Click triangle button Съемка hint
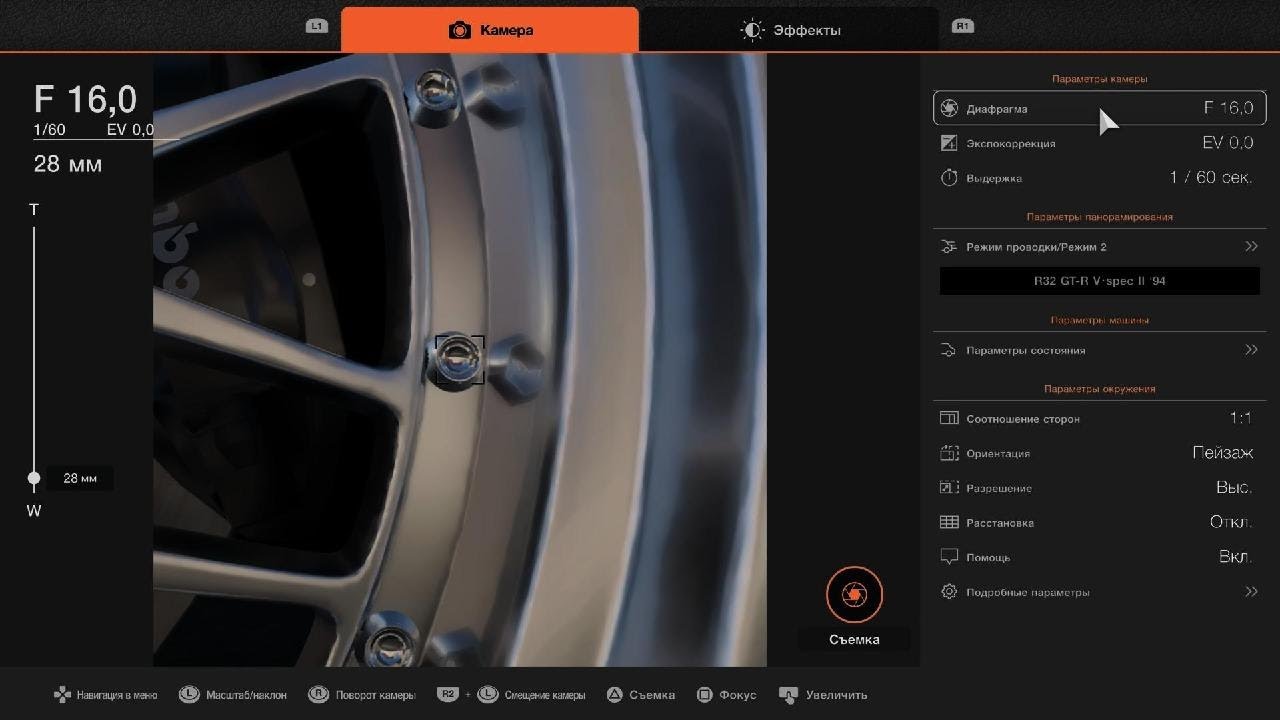 coord(641,695)
